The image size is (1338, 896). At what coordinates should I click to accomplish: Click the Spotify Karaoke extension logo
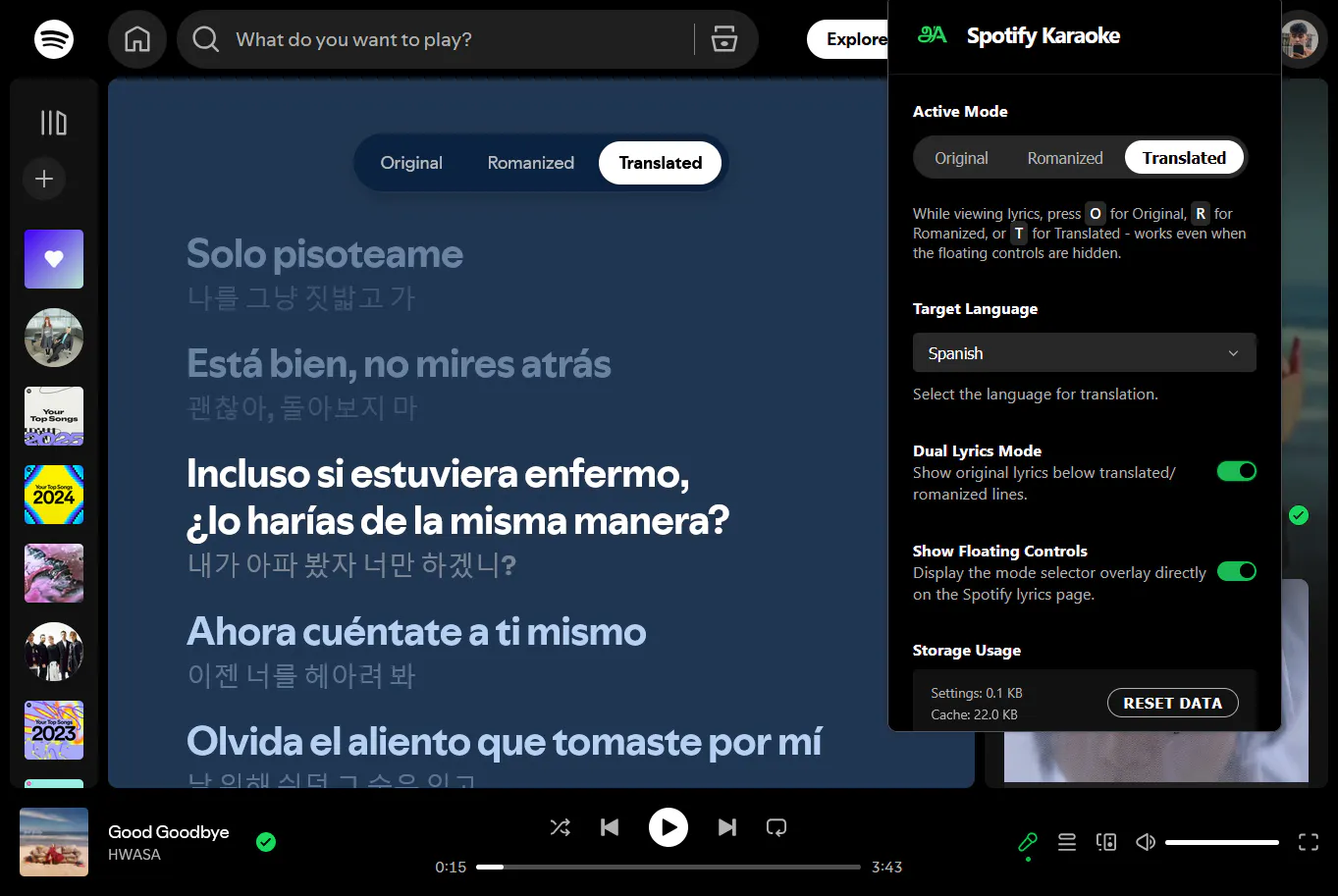point(932,35)
